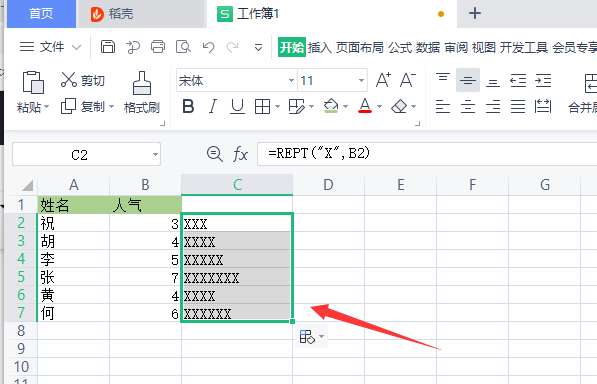Screen dimensions: 597x384
Task: Decrease indent icon
Action: pos(518,81)
